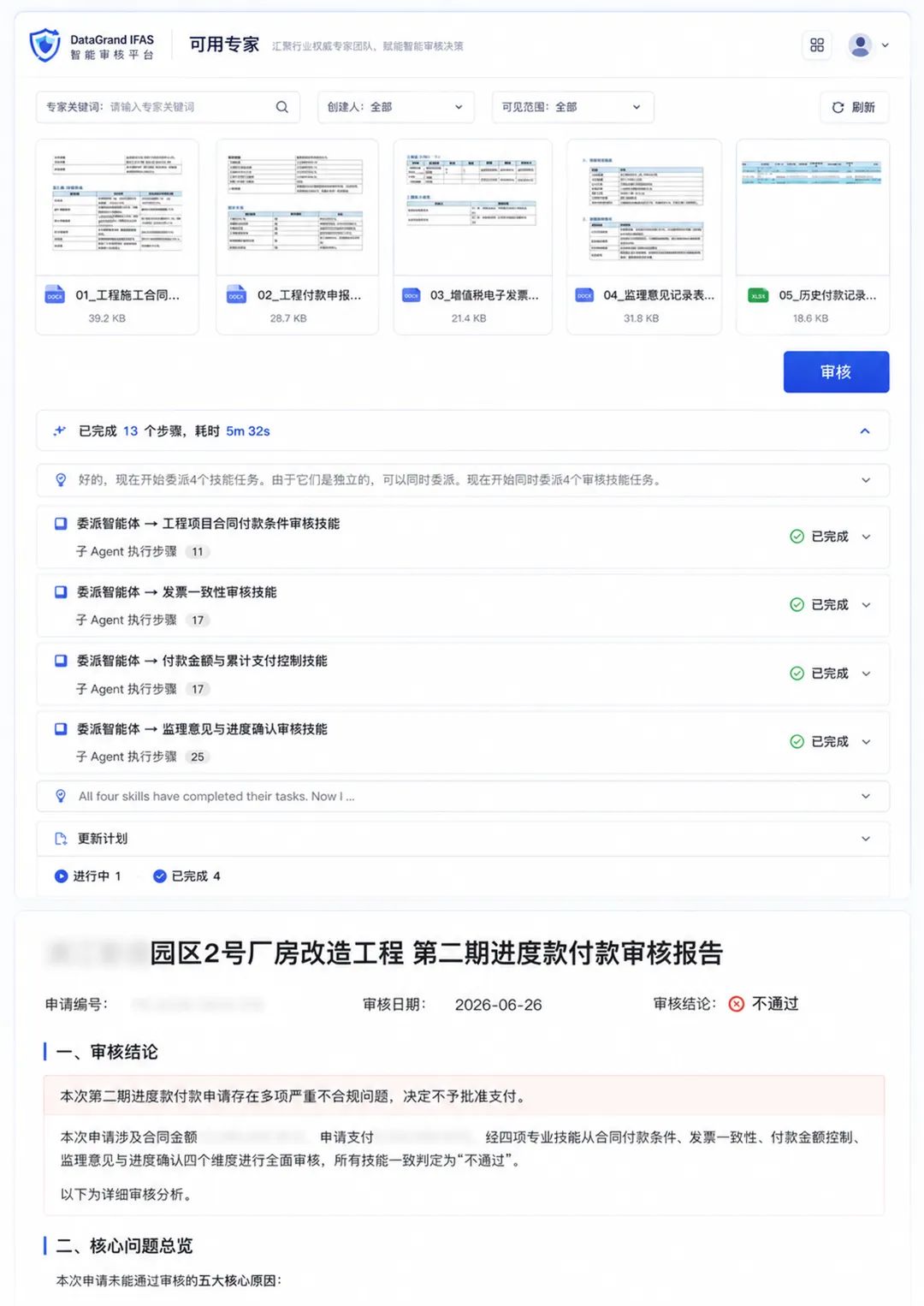Open thumbnail of 01_工程施工合同 document
This screenshot has height=1306, width=924.
coord(117,206)
